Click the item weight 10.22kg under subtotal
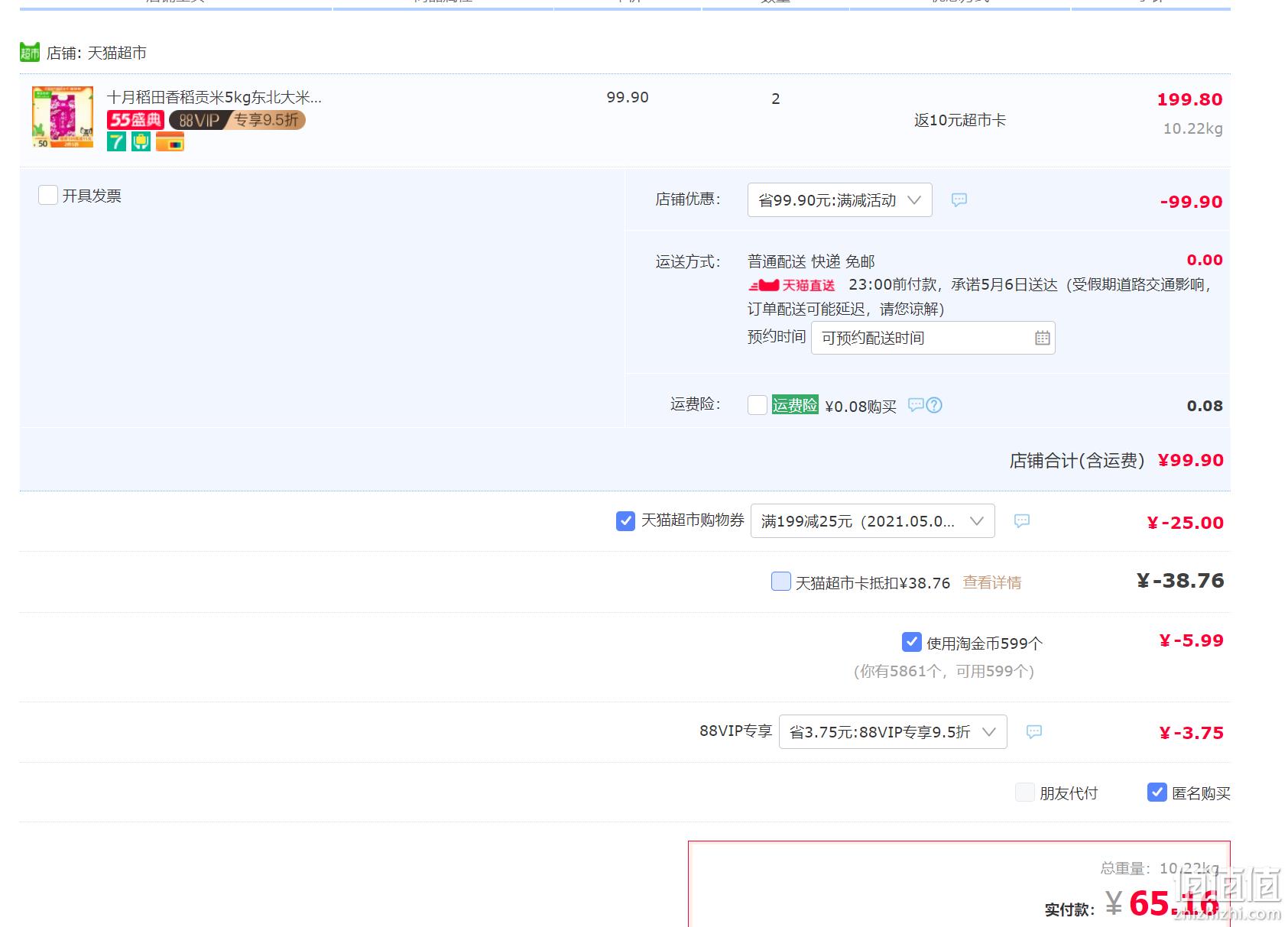The image size is (1288, 927). point(1192,128)
